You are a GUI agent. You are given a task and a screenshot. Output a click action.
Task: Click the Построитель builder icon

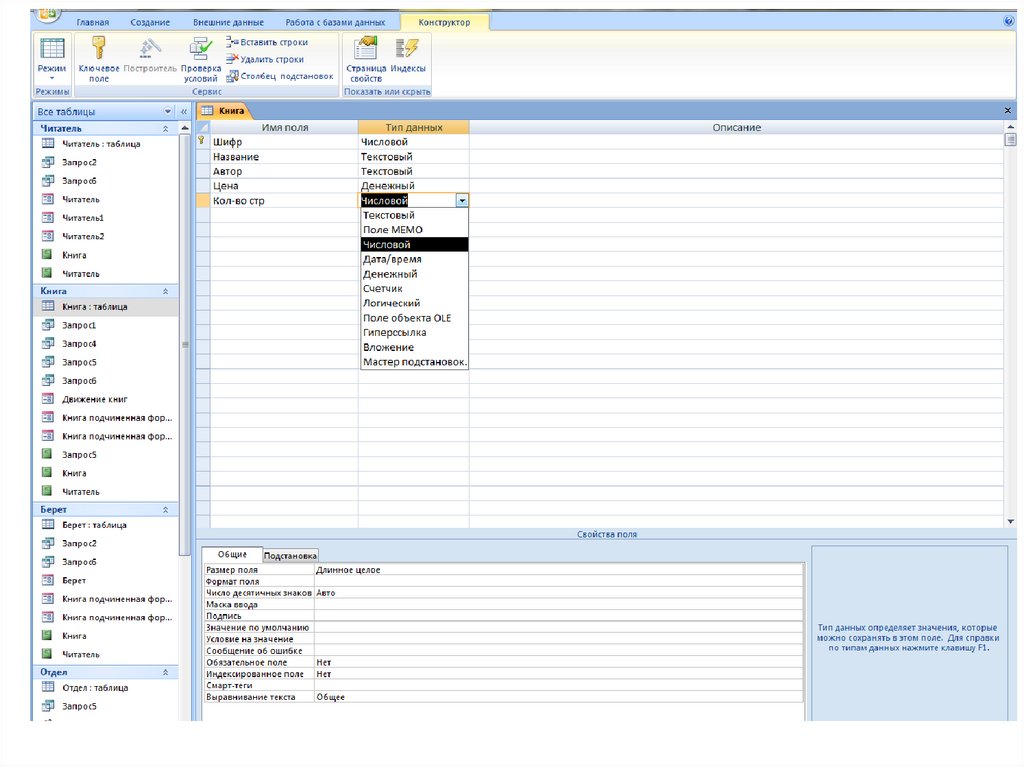pyautogui.click(x=150, y=48)
